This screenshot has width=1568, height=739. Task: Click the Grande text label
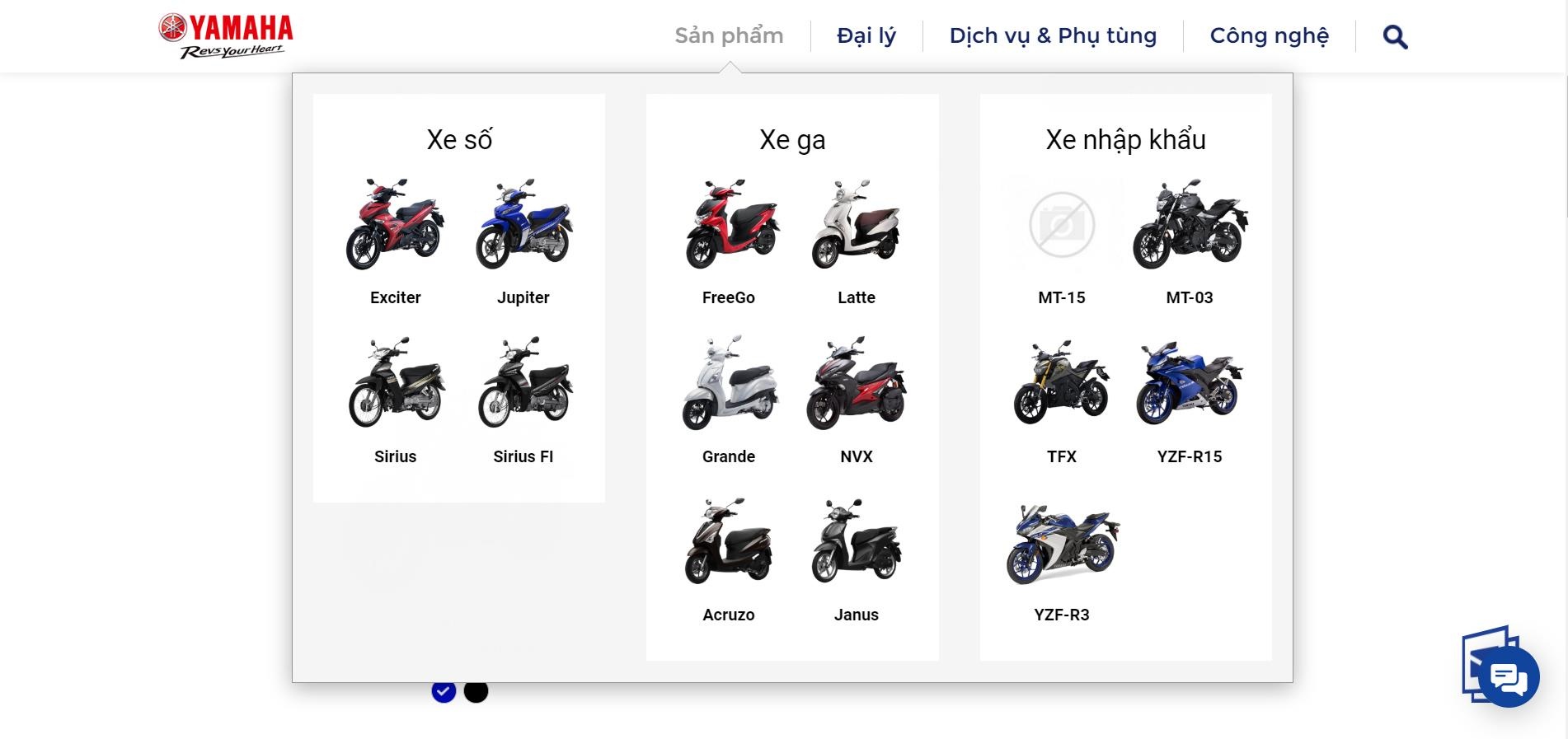click(x=729, y=456)
